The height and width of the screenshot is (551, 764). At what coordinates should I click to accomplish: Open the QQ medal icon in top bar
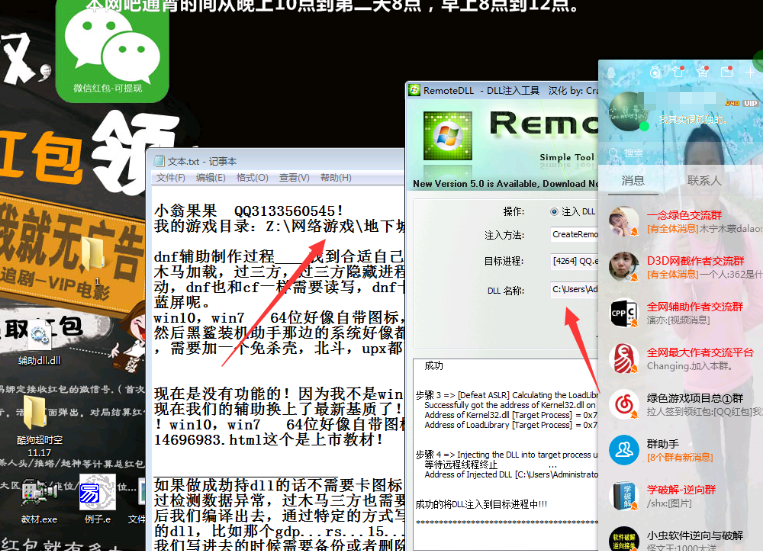tap(655, 72)
